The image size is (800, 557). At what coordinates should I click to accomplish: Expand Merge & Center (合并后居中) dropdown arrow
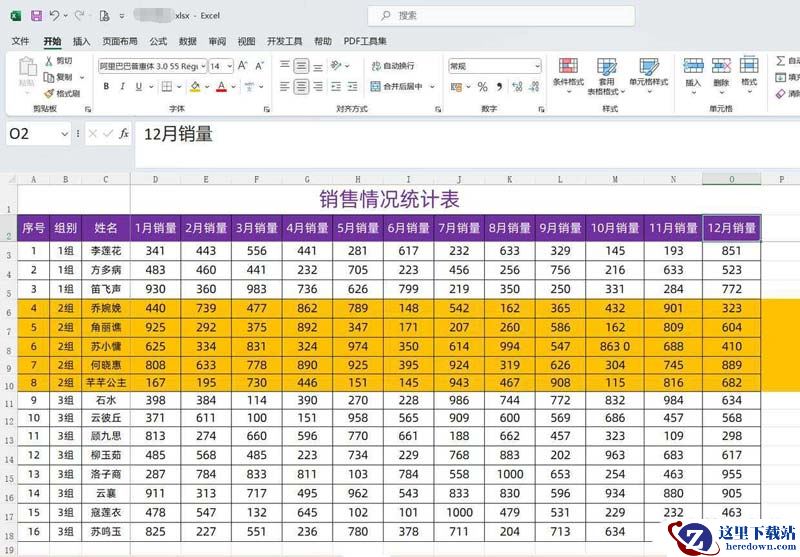click(432, 87)
